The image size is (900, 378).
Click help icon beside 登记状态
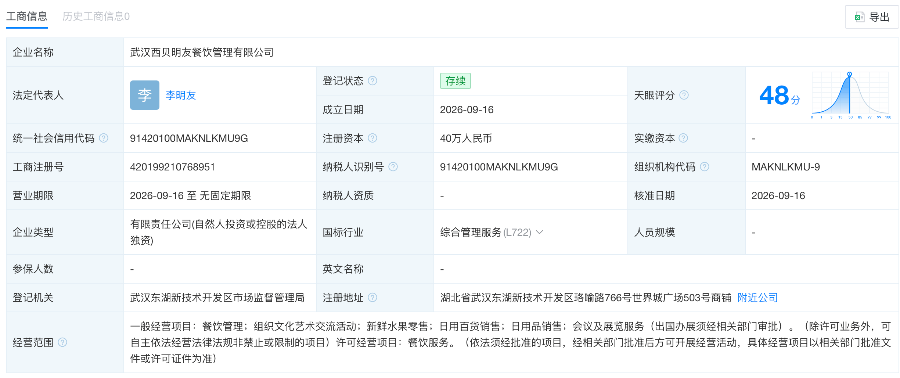coord(373,81)
